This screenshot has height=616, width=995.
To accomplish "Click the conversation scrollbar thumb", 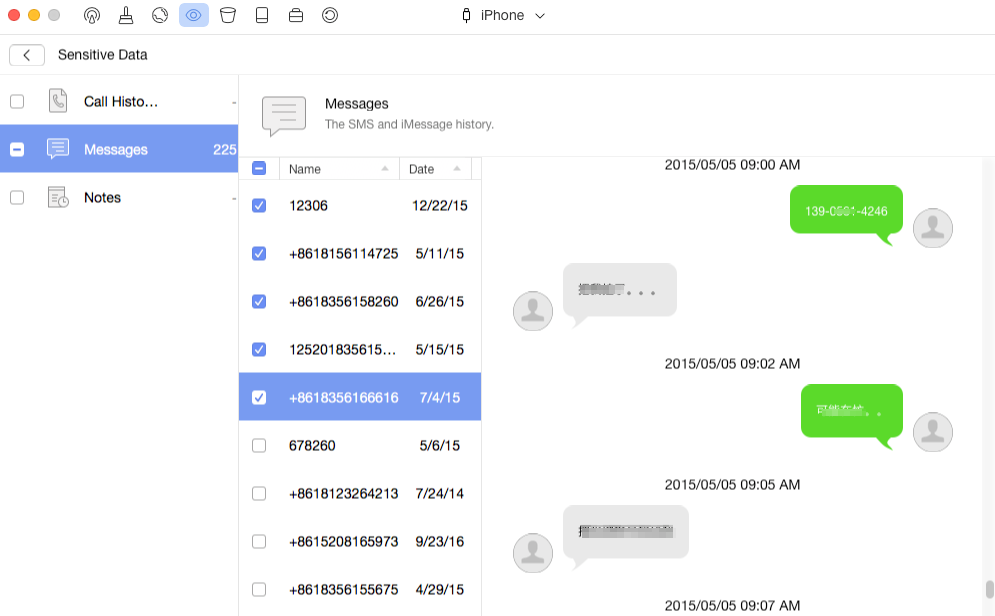I will [989, 589].
